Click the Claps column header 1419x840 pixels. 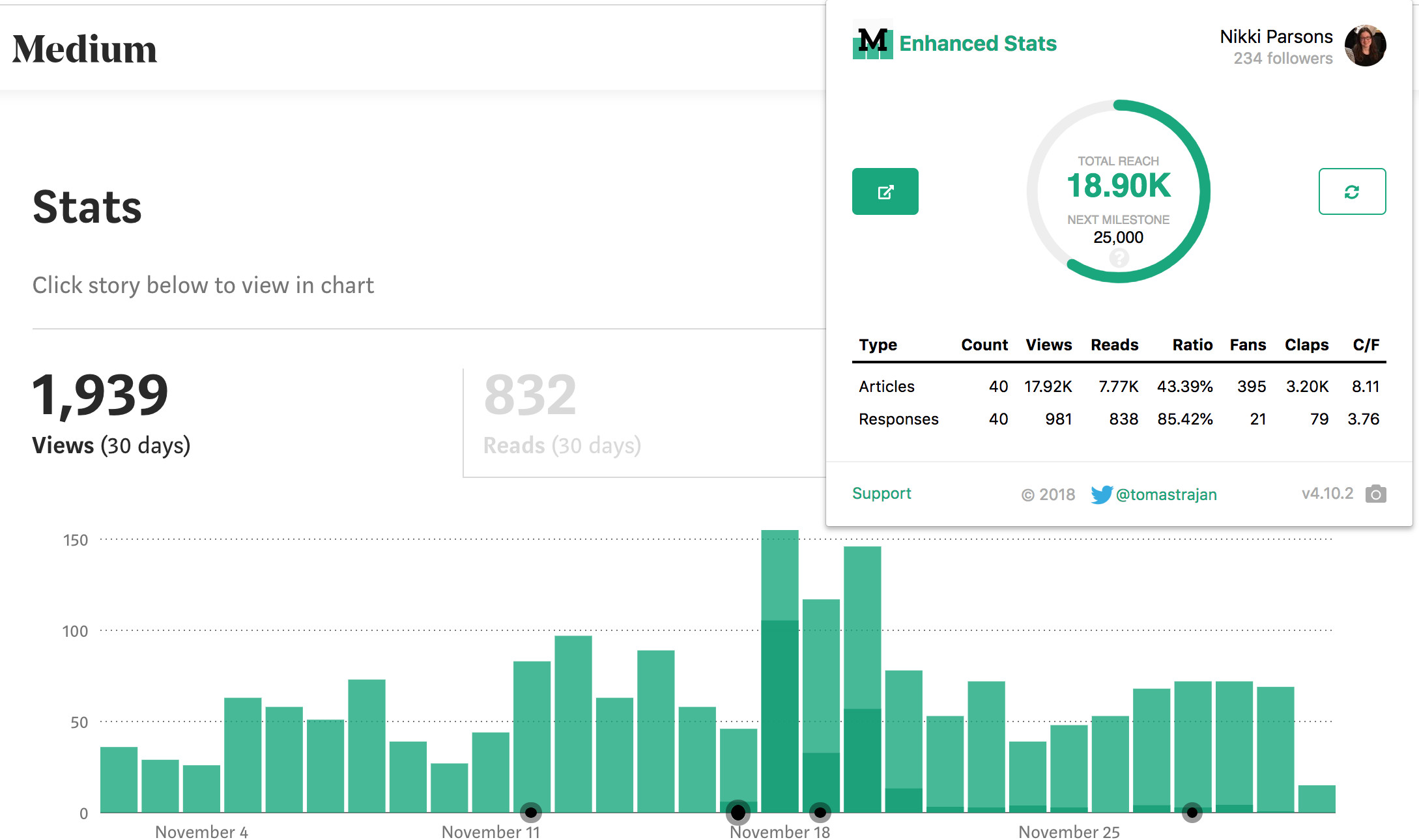coord(1306,344)
